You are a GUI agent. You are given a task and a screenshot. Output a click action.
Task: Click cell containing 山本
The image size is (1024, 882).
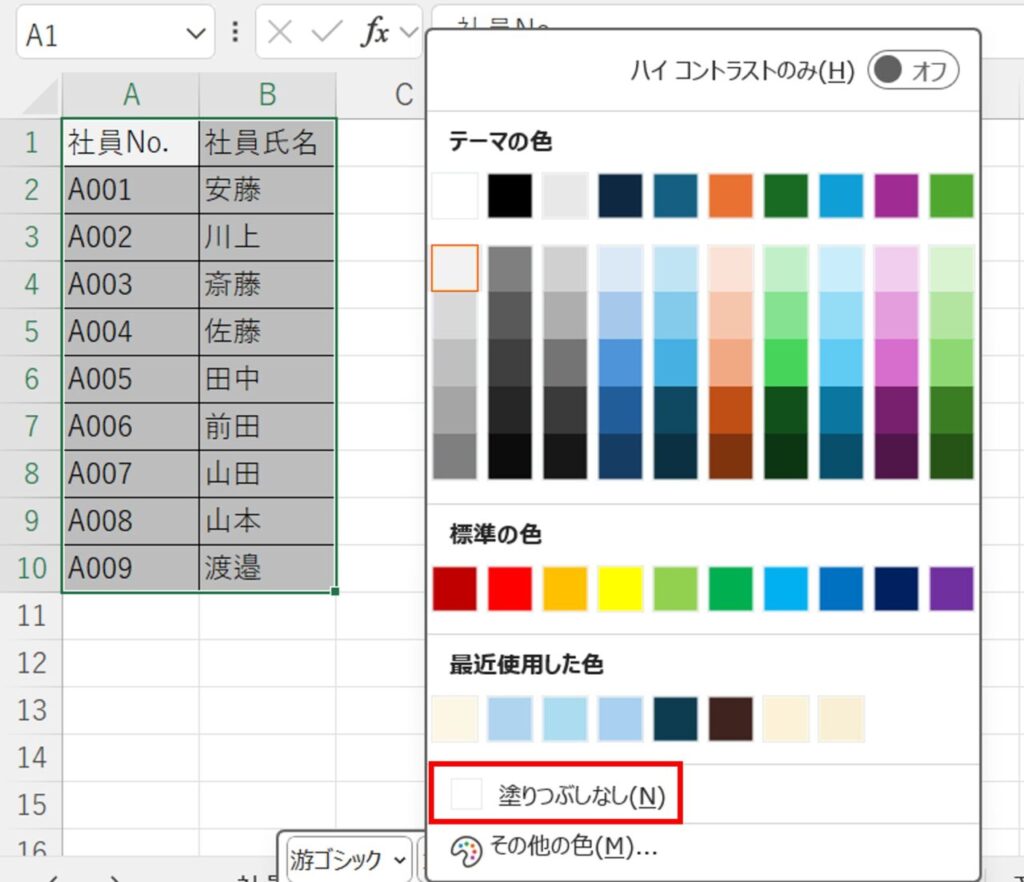pyautogui.click(x=267, y=521)
